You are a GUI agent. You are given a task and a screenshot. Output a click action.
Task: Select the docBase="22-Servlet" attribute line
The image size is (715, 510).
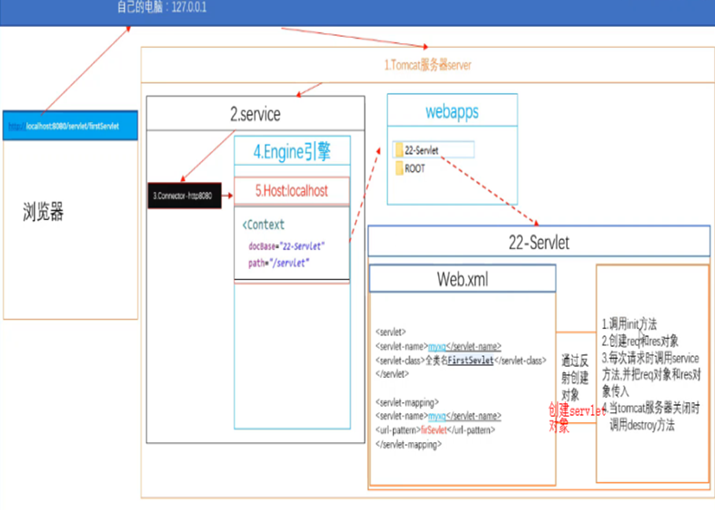[286, 246]
